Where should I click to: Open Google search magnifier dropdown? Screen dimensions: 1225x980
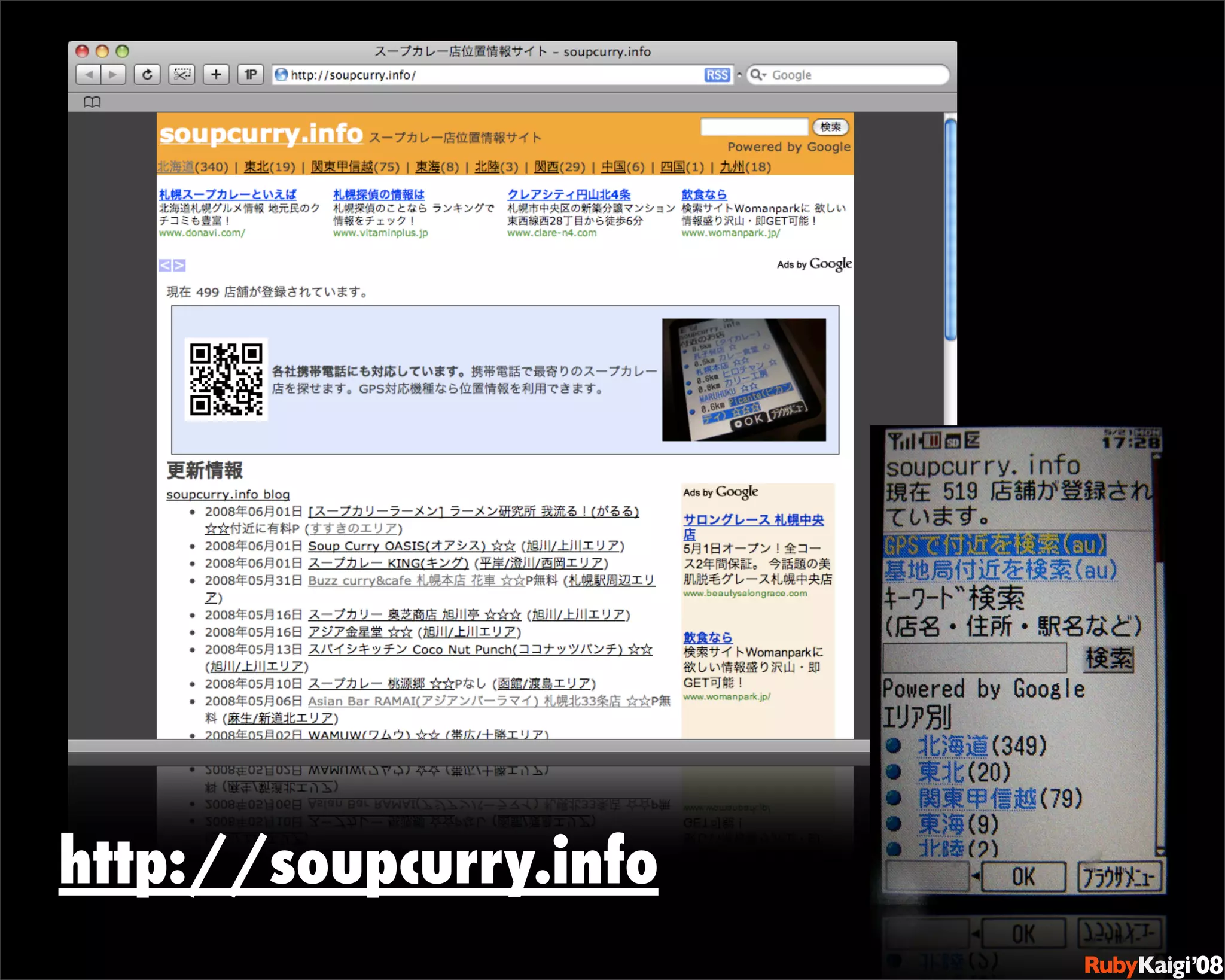[x=758, y=75]
